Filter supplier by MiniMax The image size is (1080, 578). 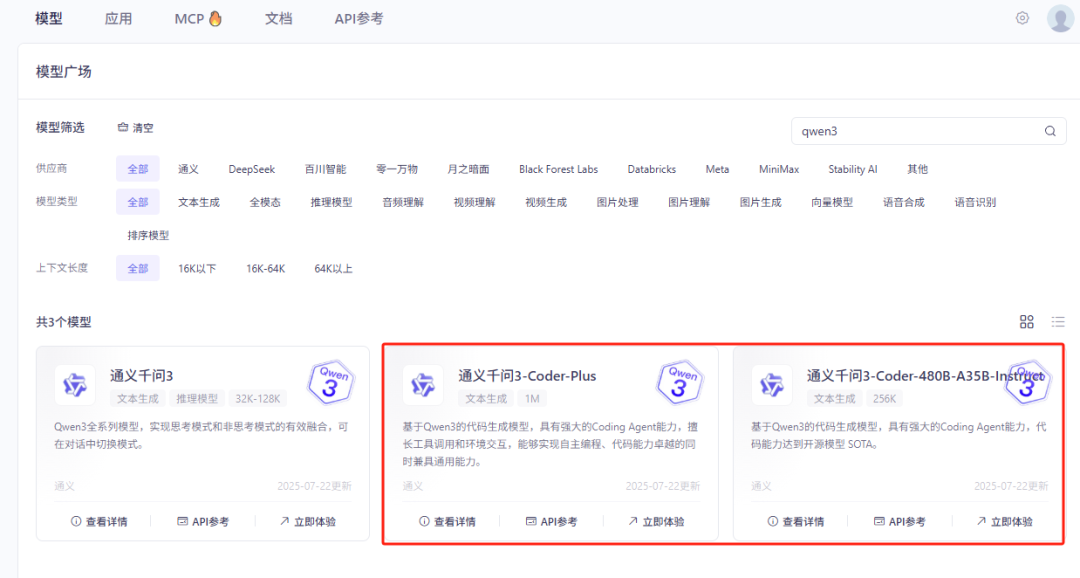(x=779, y=169)
